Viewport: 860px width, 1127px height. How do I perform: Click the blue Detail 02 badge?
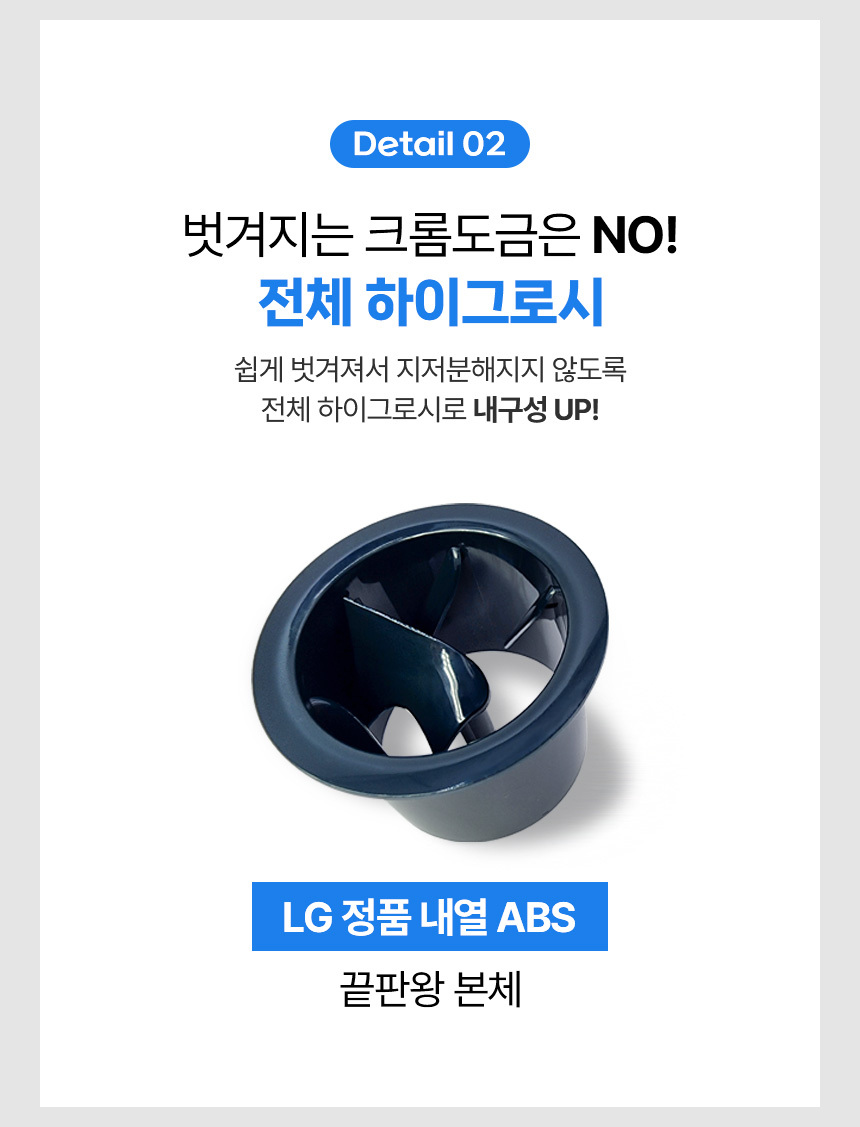430,144
